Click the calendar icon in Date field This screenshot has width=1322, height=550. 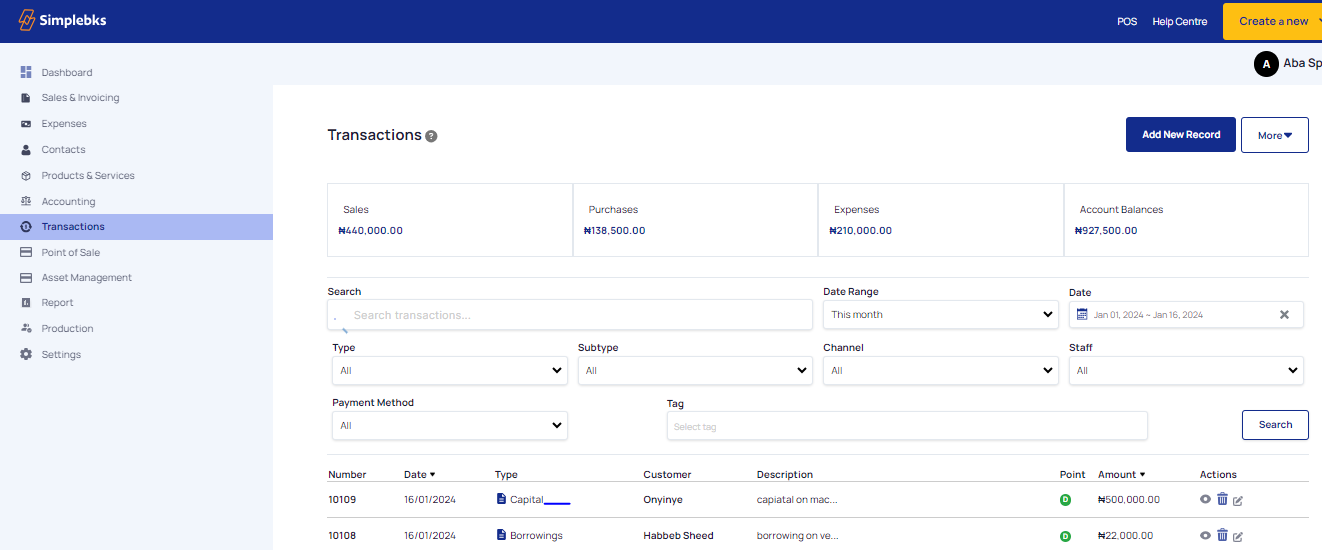tap(1081, 314)
